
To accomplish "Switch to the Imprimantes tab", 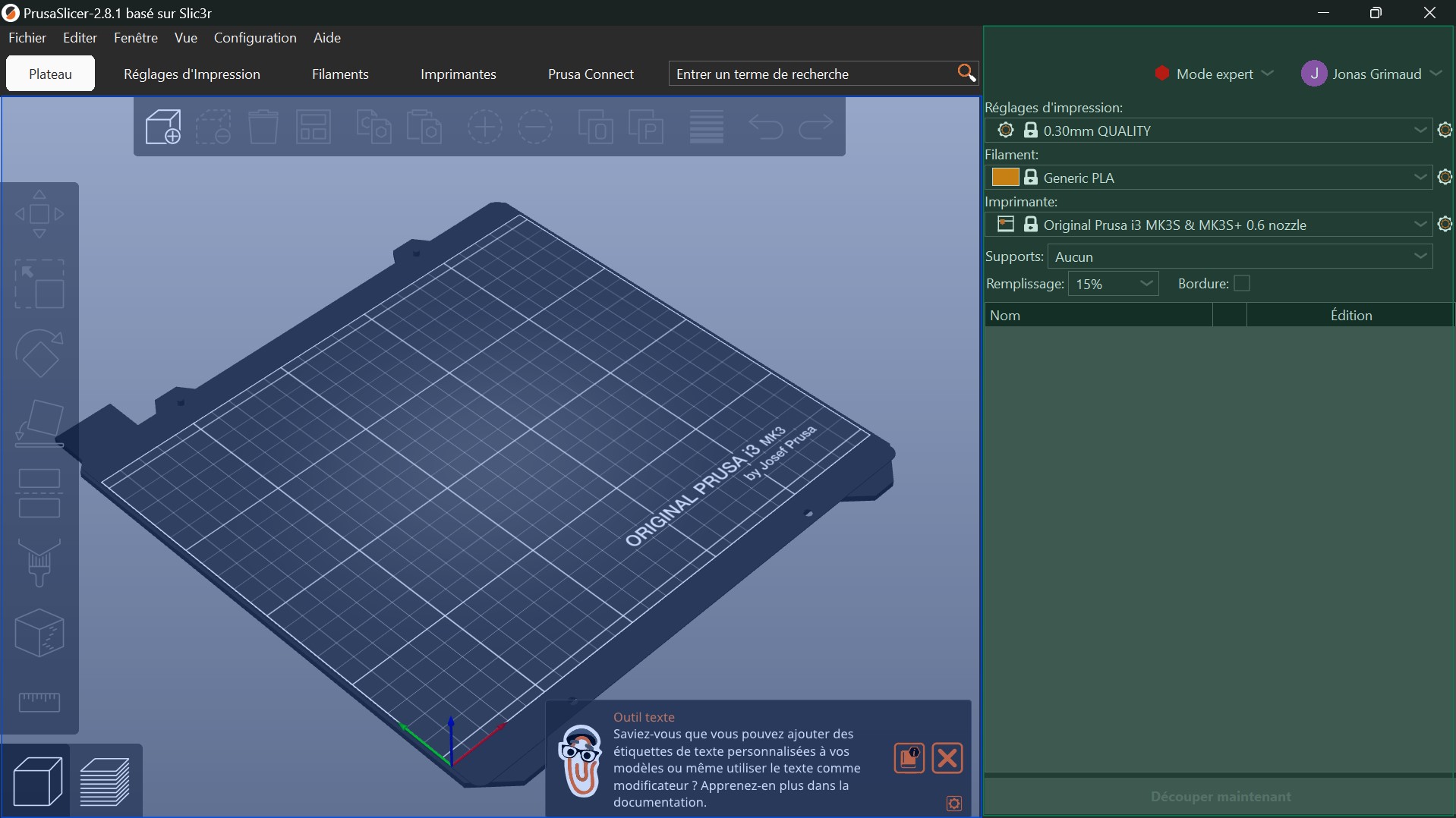I will tap(459, 74).
